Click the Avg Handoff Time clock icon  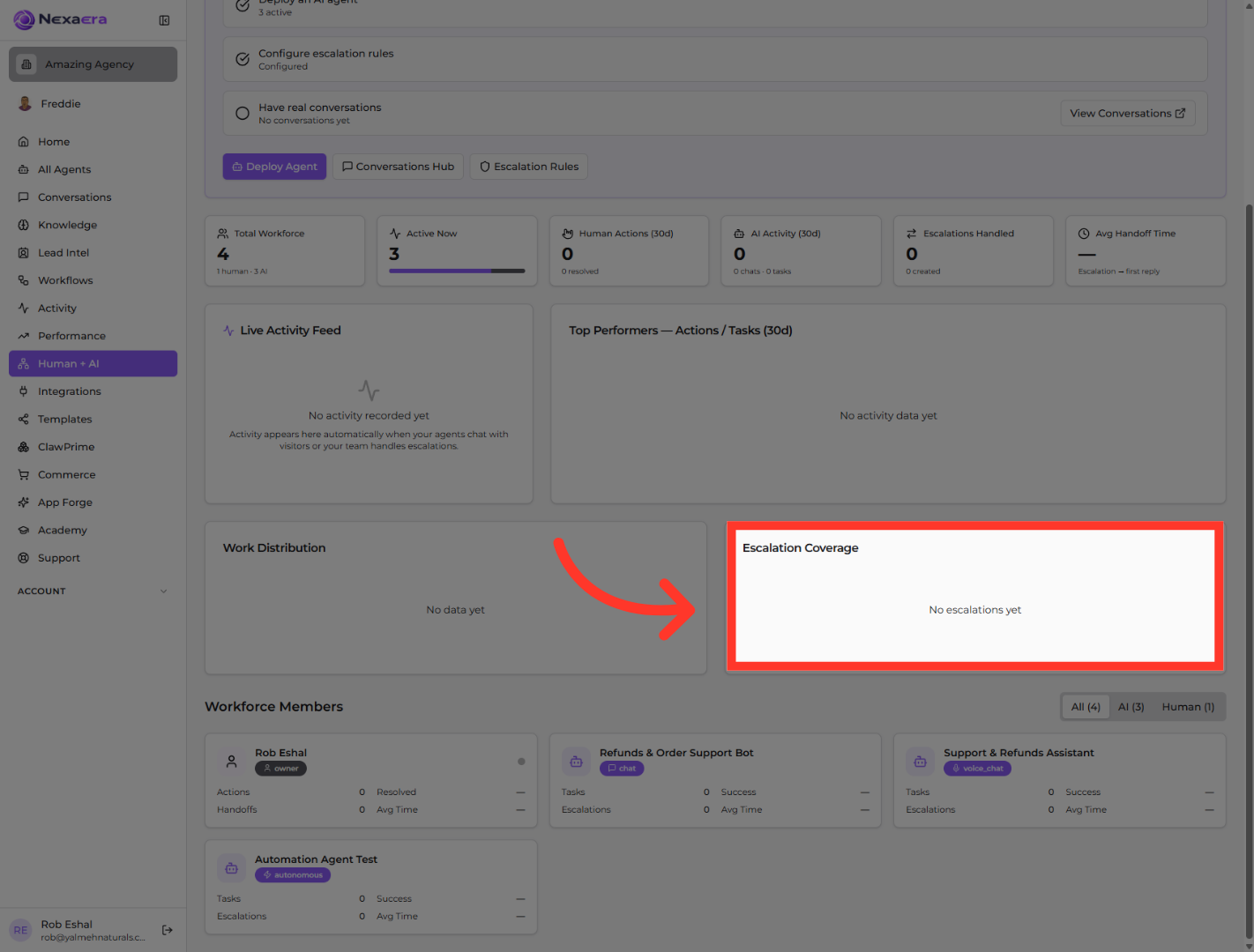tap(1084, 234)
